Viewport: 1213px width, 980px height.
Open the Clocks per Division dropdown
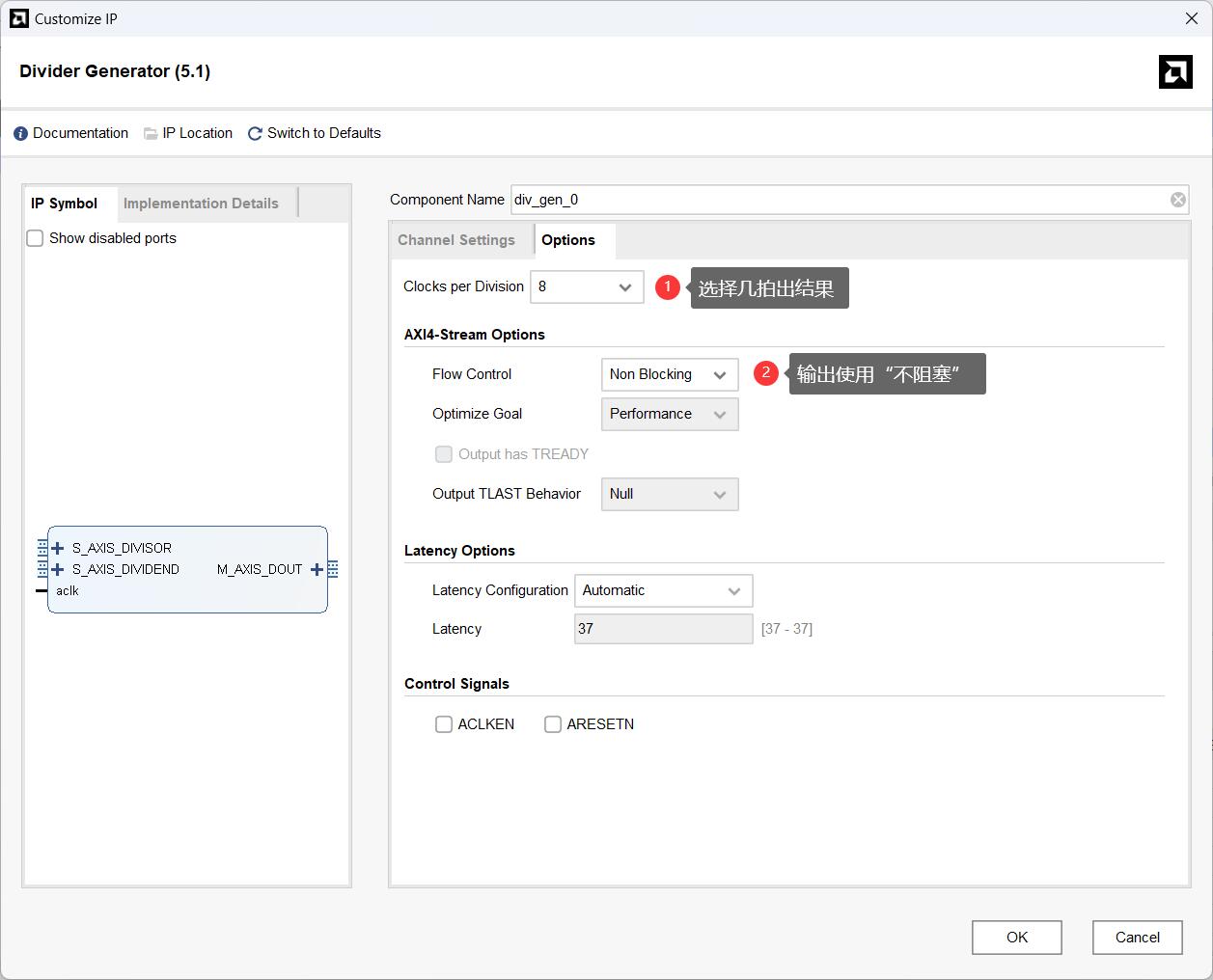tap(587, 286)
